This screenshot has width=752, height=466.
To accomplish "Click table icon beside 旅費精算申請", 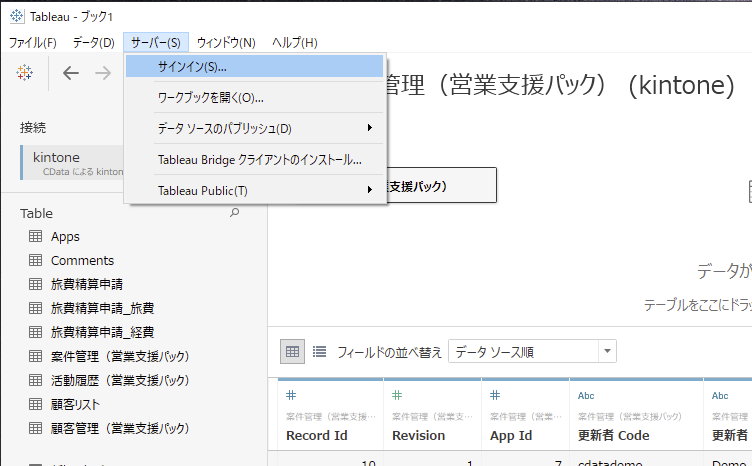I will tap(35, 284).
